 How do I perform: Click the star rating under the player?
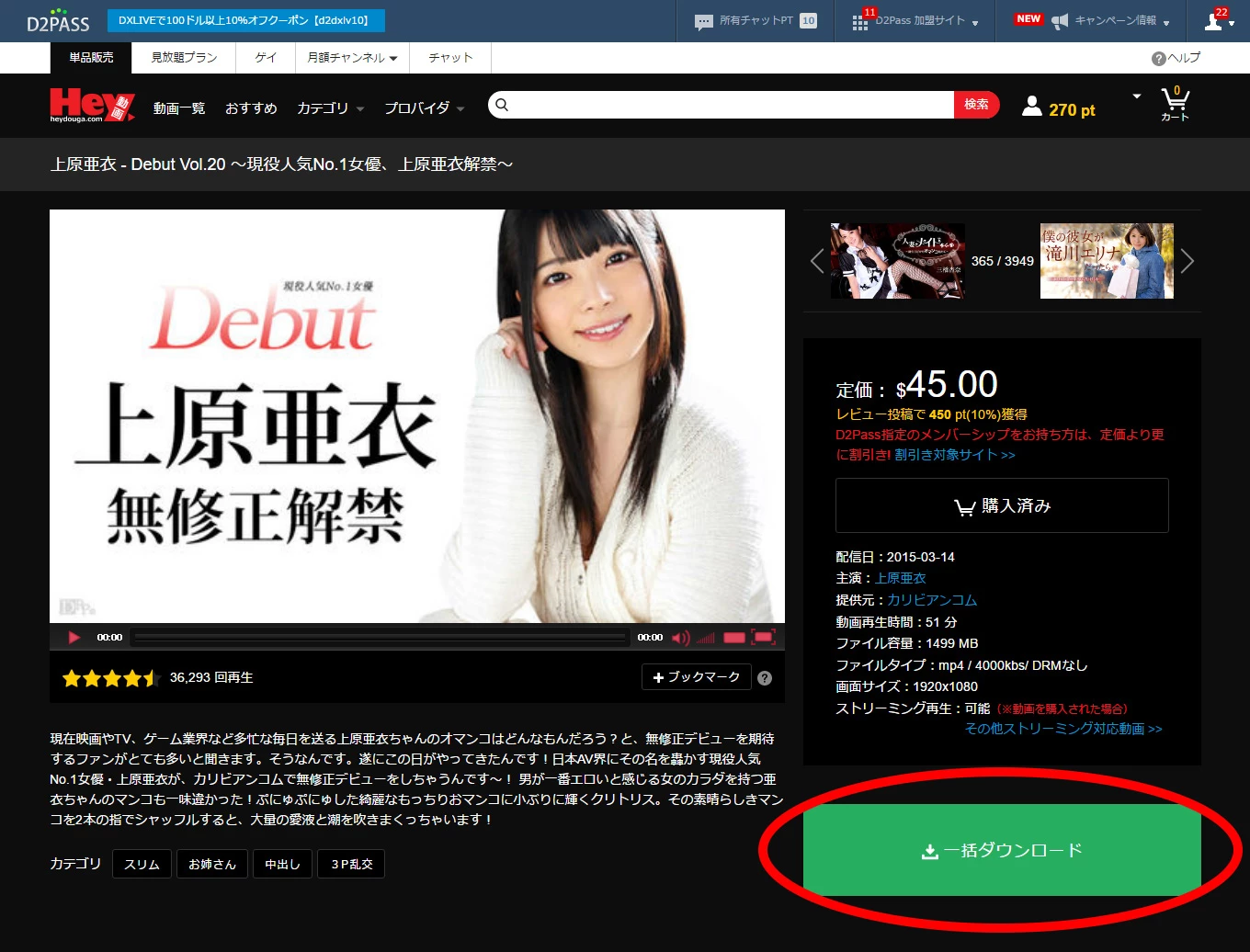pyautogui.click(x=111, y=678)
